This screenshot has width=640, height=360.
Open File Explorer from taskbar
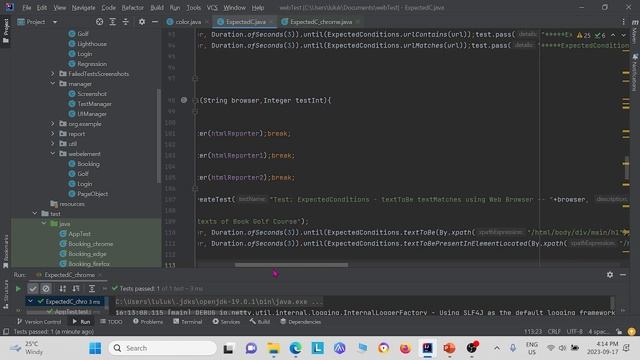pyautogui.click(x=273, y=348)
